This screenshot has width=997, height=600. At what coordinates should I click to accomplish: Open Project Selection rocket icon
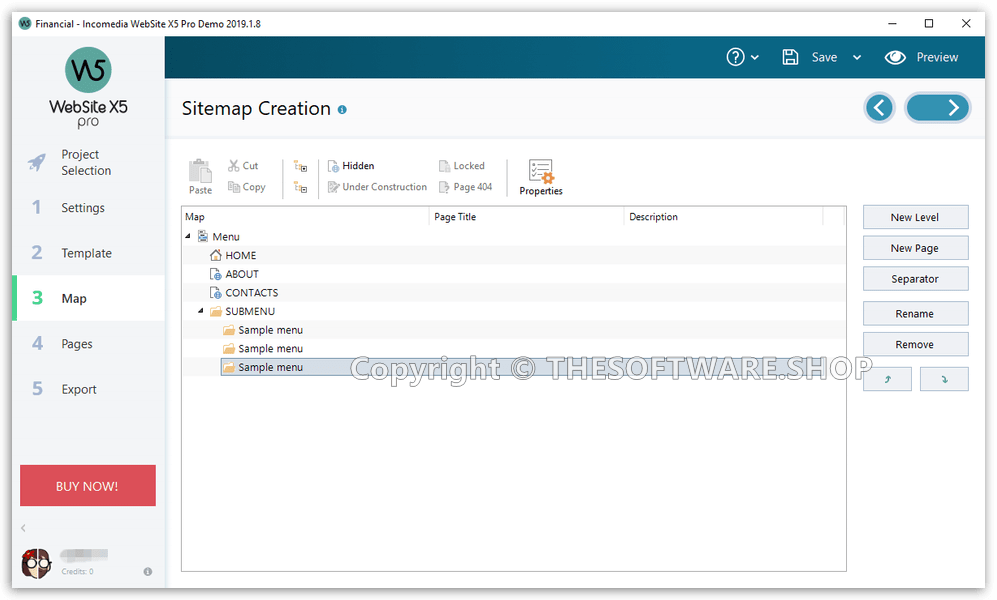point(37,162)
